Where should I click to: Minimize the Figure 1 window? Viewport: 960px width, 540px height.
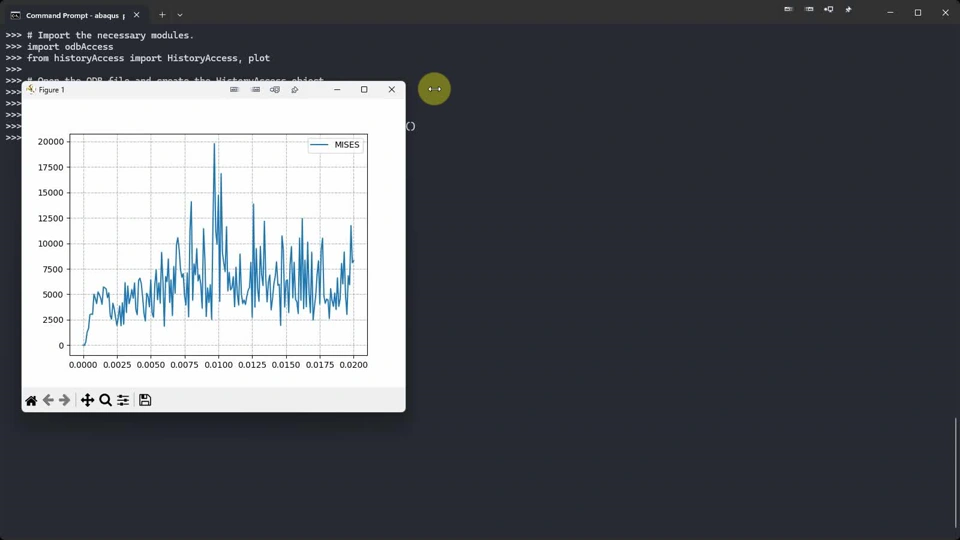click(x=337, y=89)
